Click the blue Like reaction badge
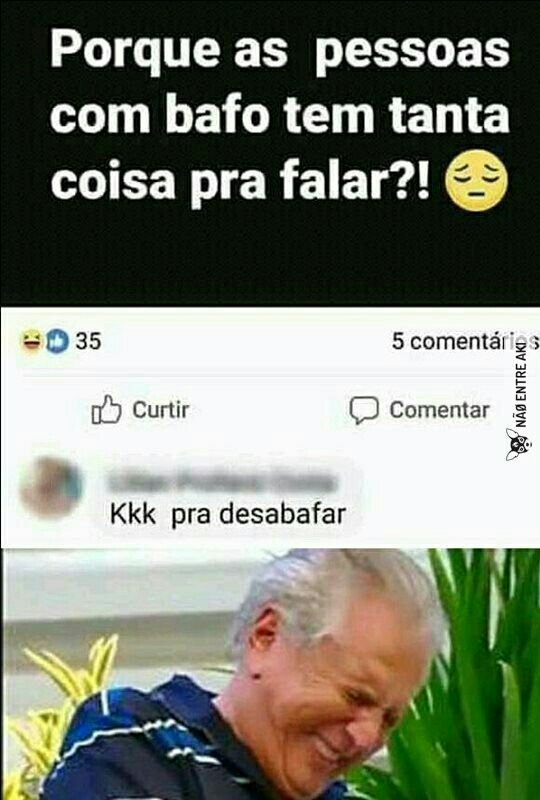 57,341
